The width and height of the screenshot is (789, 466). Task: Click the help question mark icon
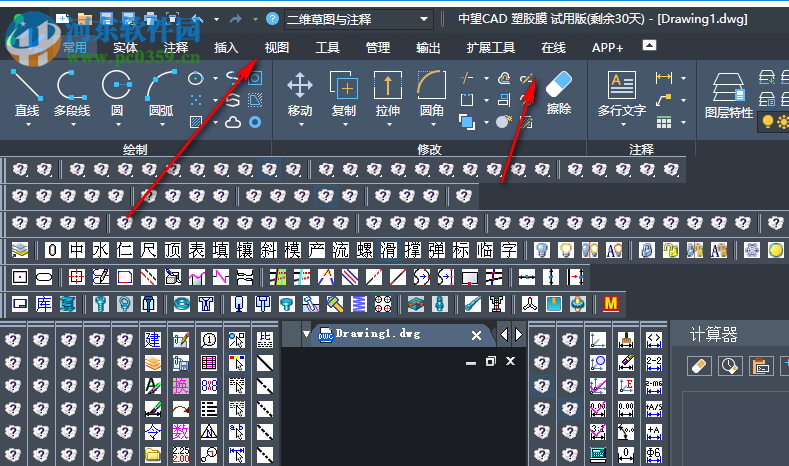(272, 19)
